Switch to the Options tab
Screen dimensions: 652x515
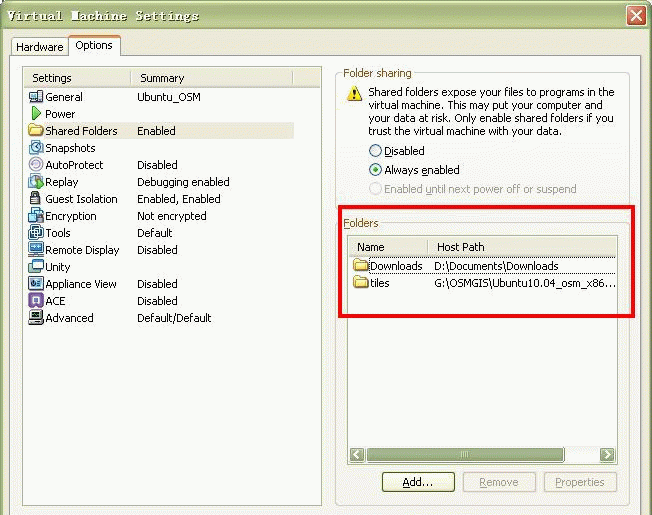pyautogui.click(x=94, y=45)
